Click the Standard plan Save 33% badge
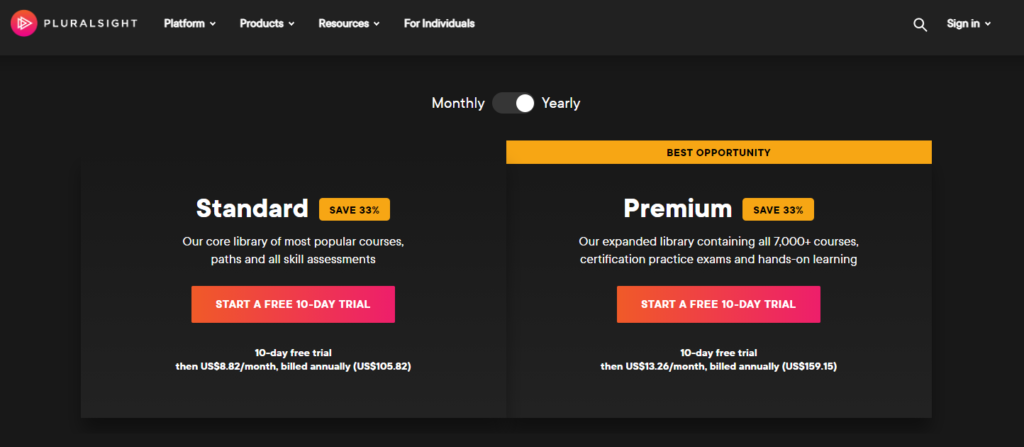The height and width of the screenshot is (447, 1024). [x=355, y=210]
